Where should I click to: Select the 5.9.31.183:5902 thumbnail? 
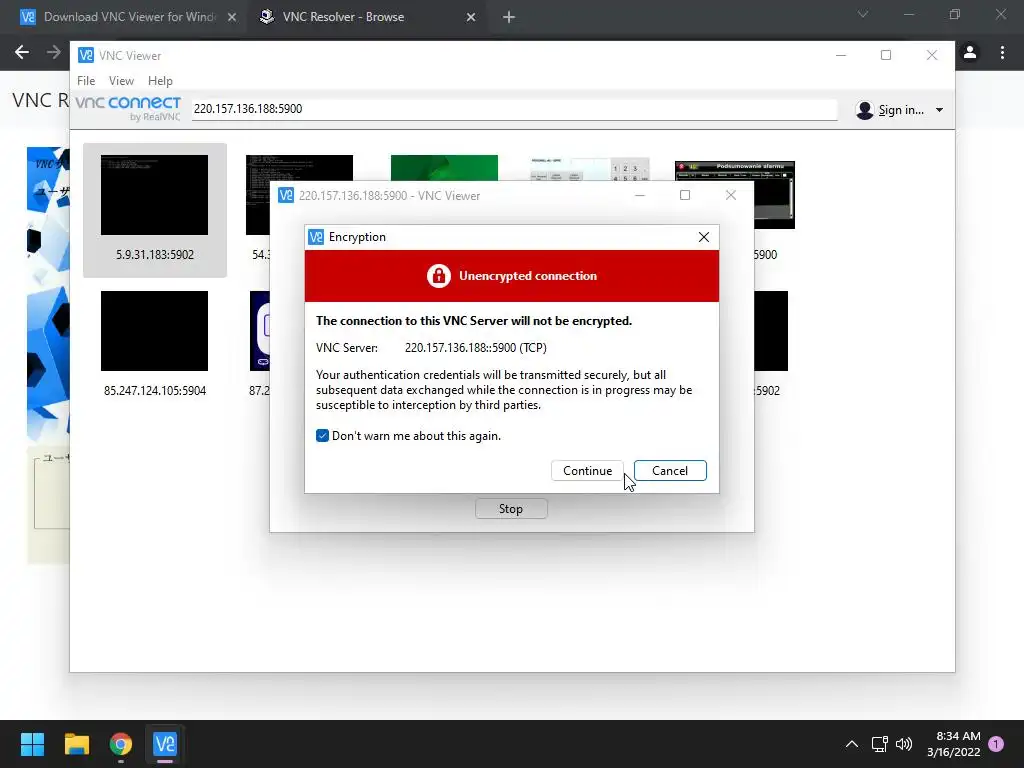click(x=155, y=210)
